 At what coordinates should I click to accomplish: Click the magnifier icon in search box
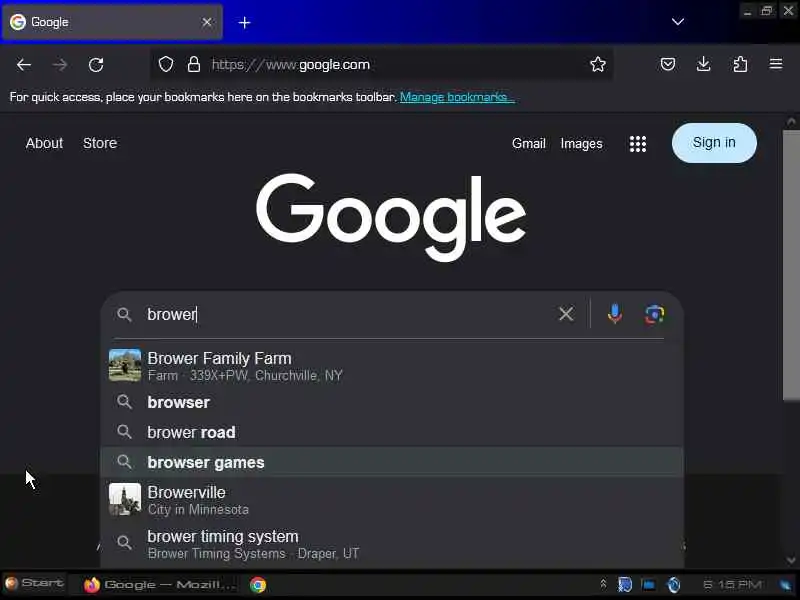click(x=124, y=314)
